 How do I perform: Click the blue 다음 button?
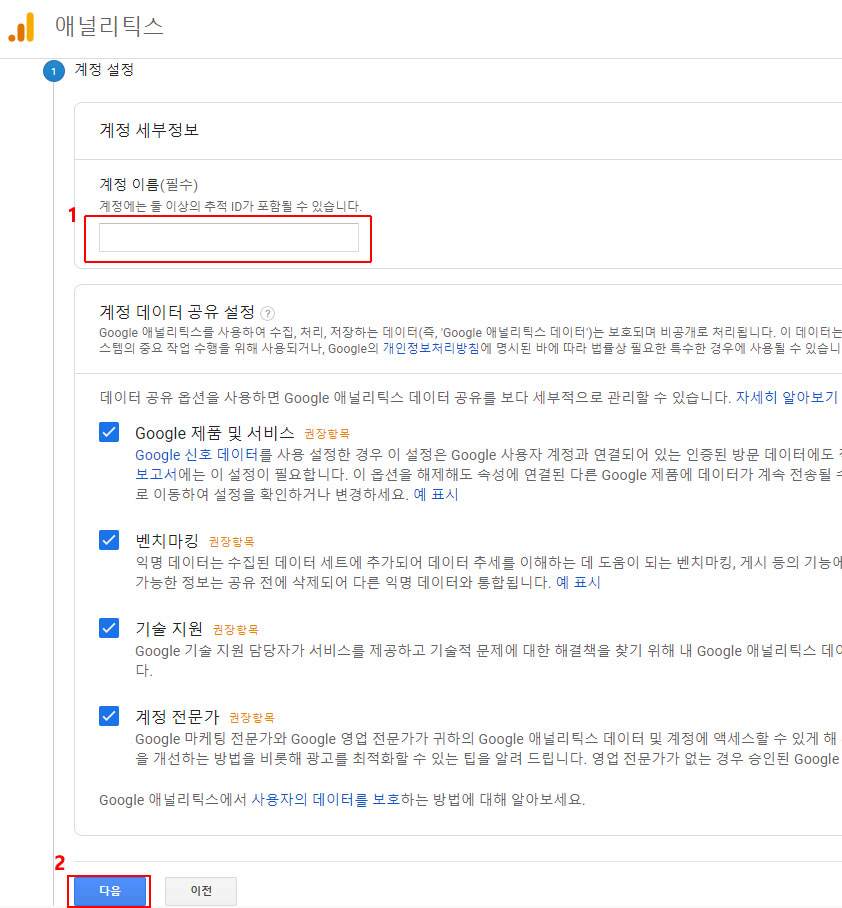[109, 890]
